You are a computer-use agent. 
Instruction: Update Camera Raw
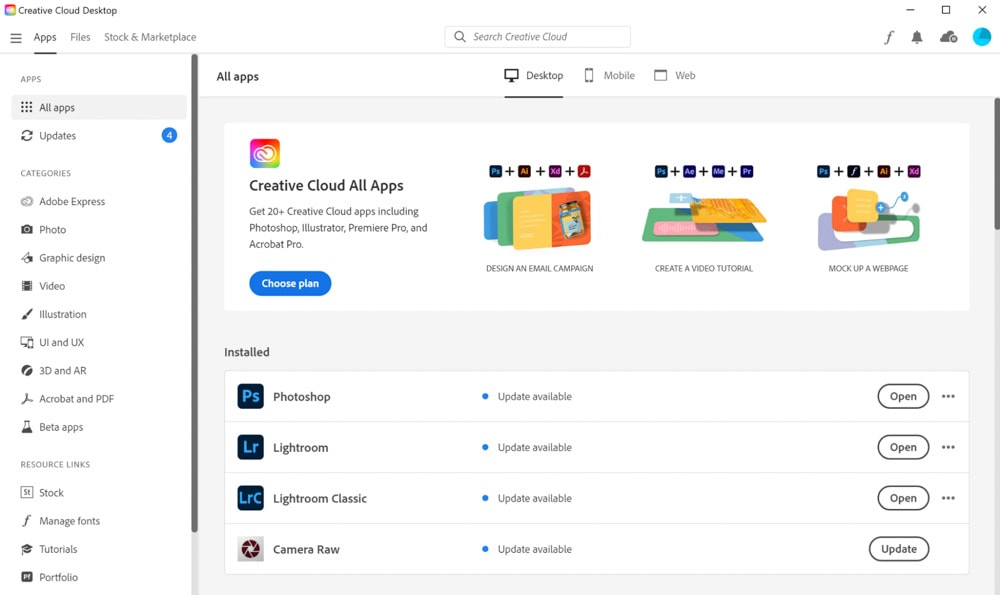coord(899,549)
